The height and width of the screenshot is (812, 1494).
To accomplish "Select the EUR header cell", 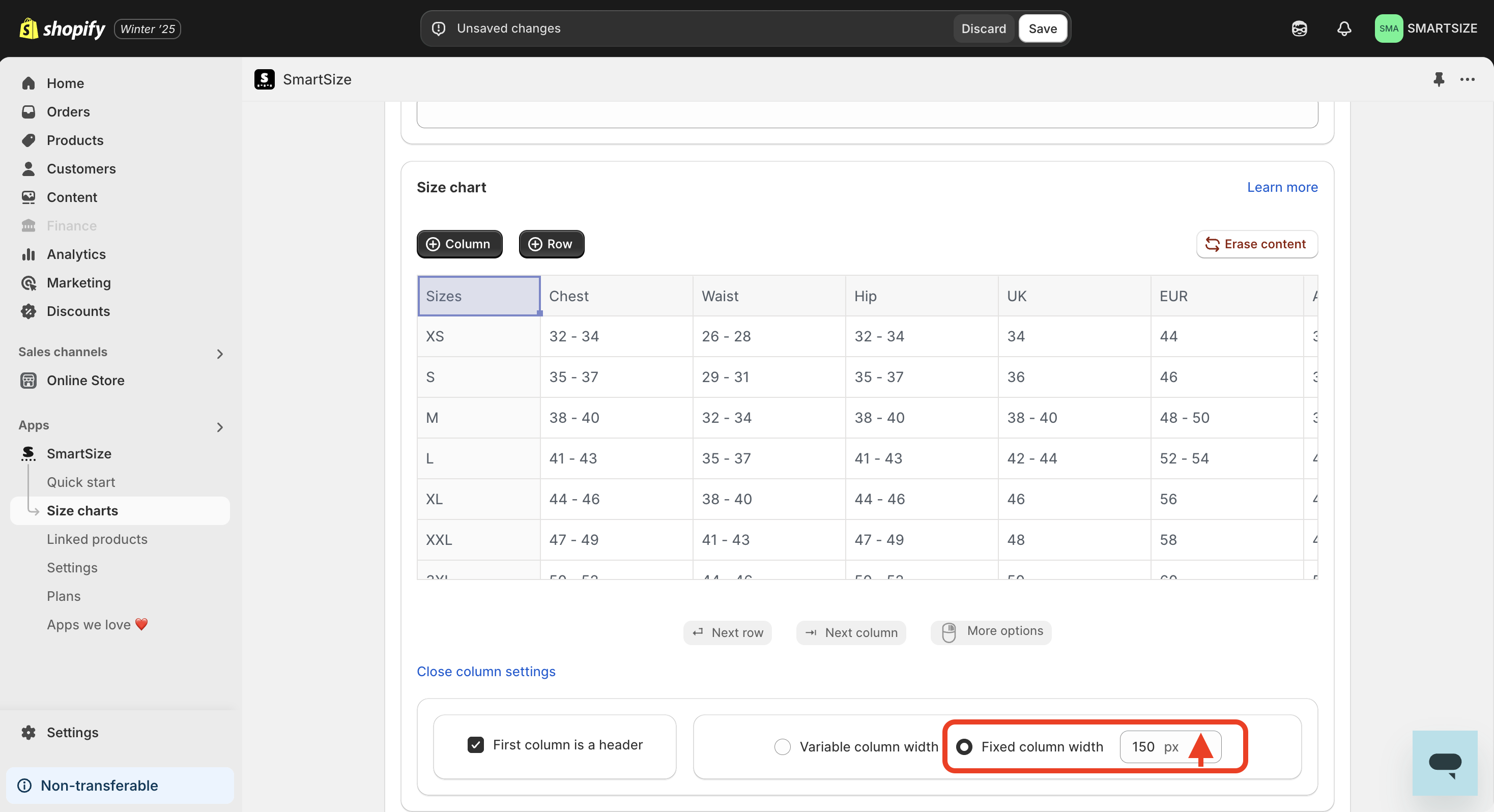I will click(1227, 296).
